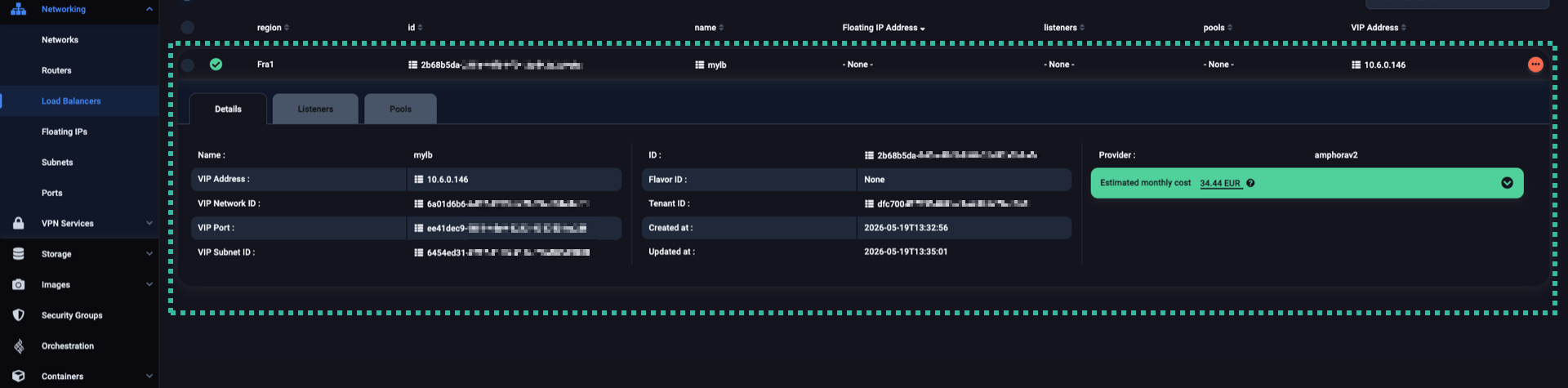Expand the Images section chevron
The image size is (1568, 388).
click(x=149, y=284)
